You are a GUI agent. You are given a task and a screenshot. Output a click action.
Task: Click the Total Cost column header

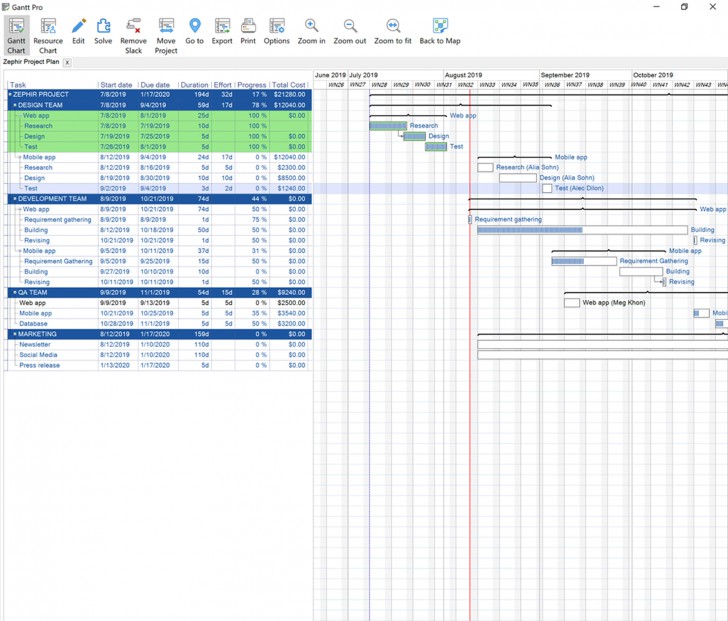point(288,85)
